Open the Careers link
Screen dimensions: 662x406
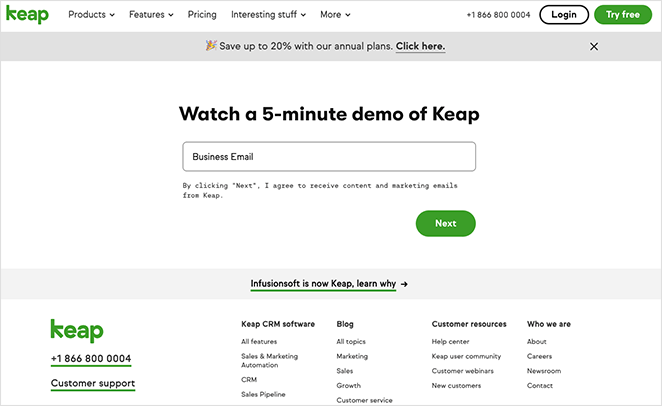[539, 356]
